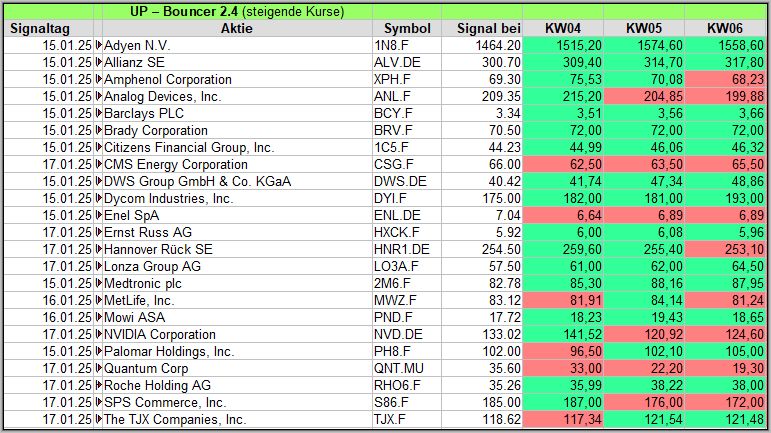Open the arrow beside Roche Holding AG
Screen dimensions: 771x433
(x=99, y=386)
